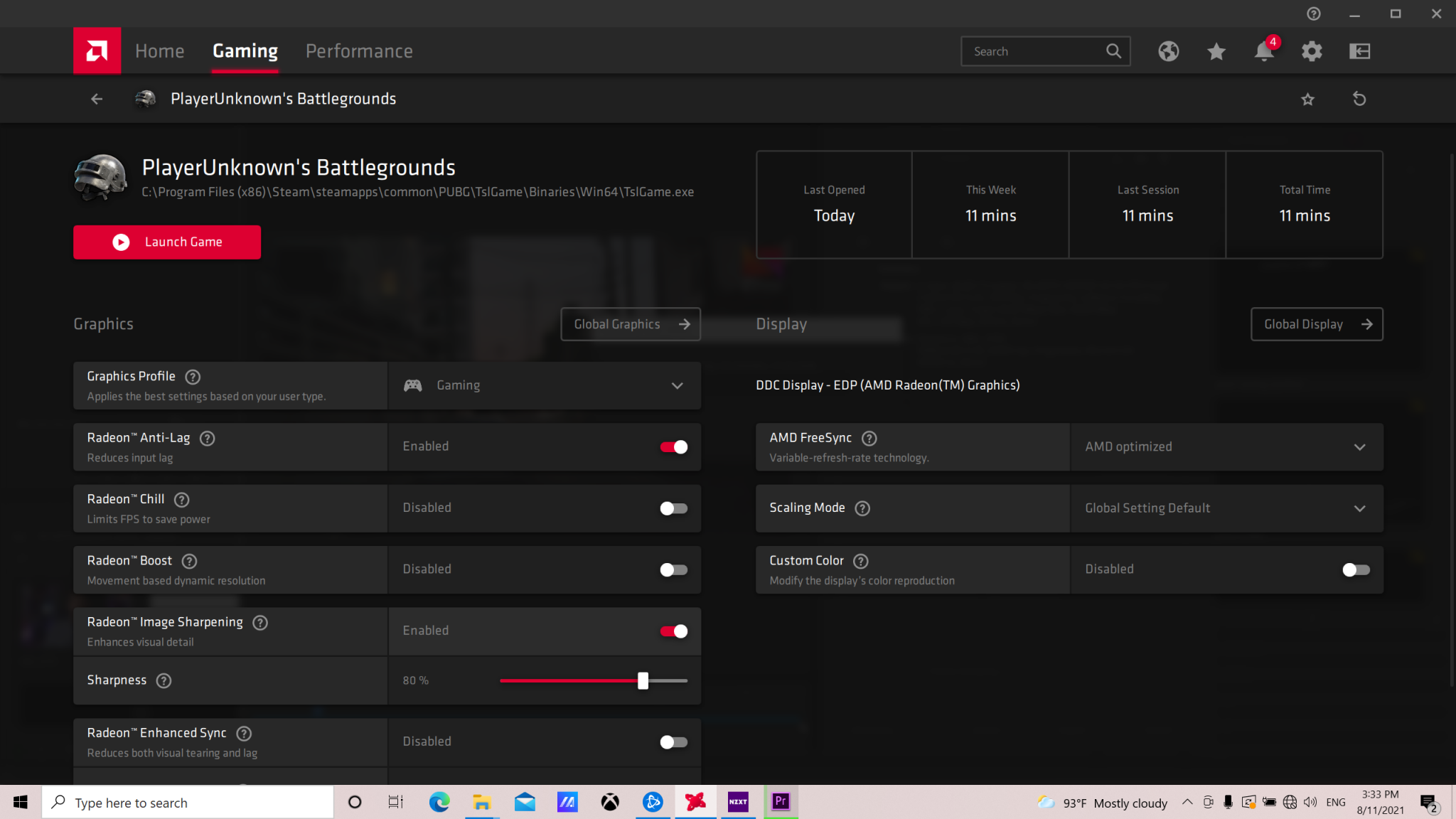The height and width of the screenshot is (819, 1456).
Task: Open Windows Start menu
Action: click(x=21, y=803)
